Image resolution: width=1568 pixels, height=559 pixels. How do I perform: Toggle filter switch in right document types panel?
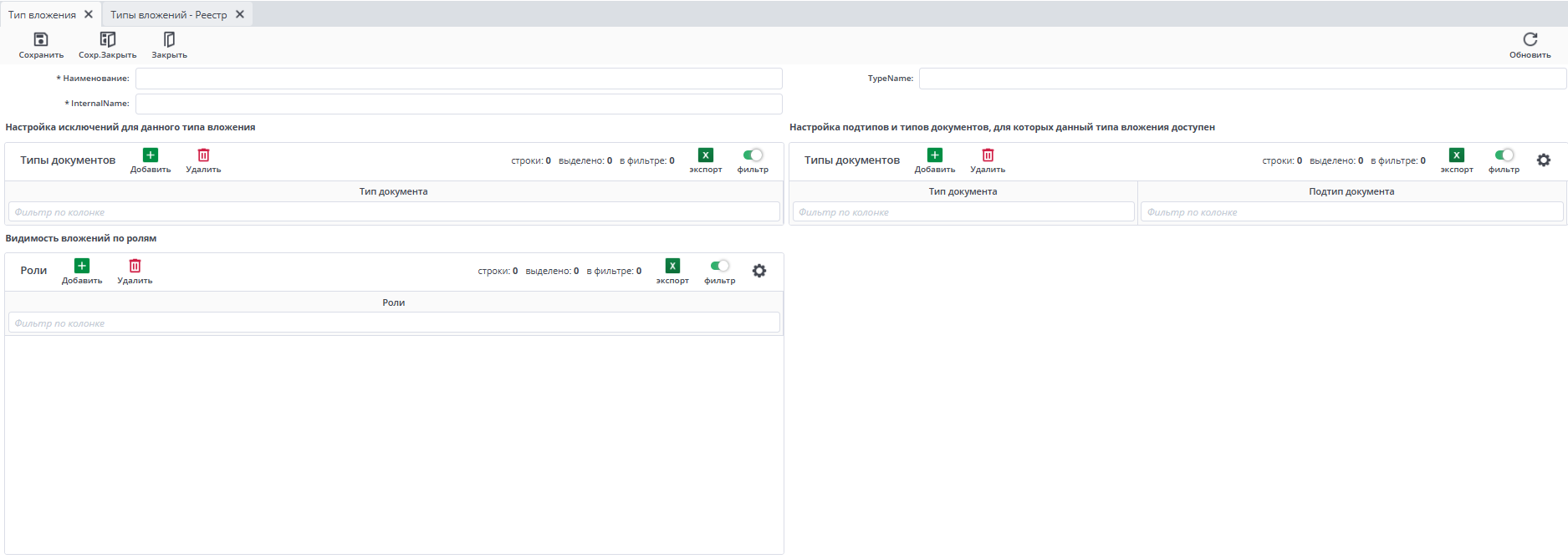[x=1504, y=155]
